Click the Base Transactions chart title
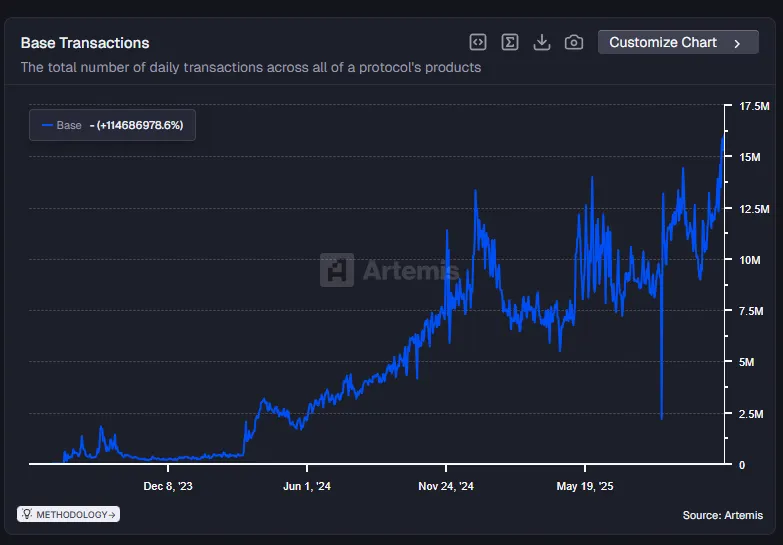 [x=85, y=43]
